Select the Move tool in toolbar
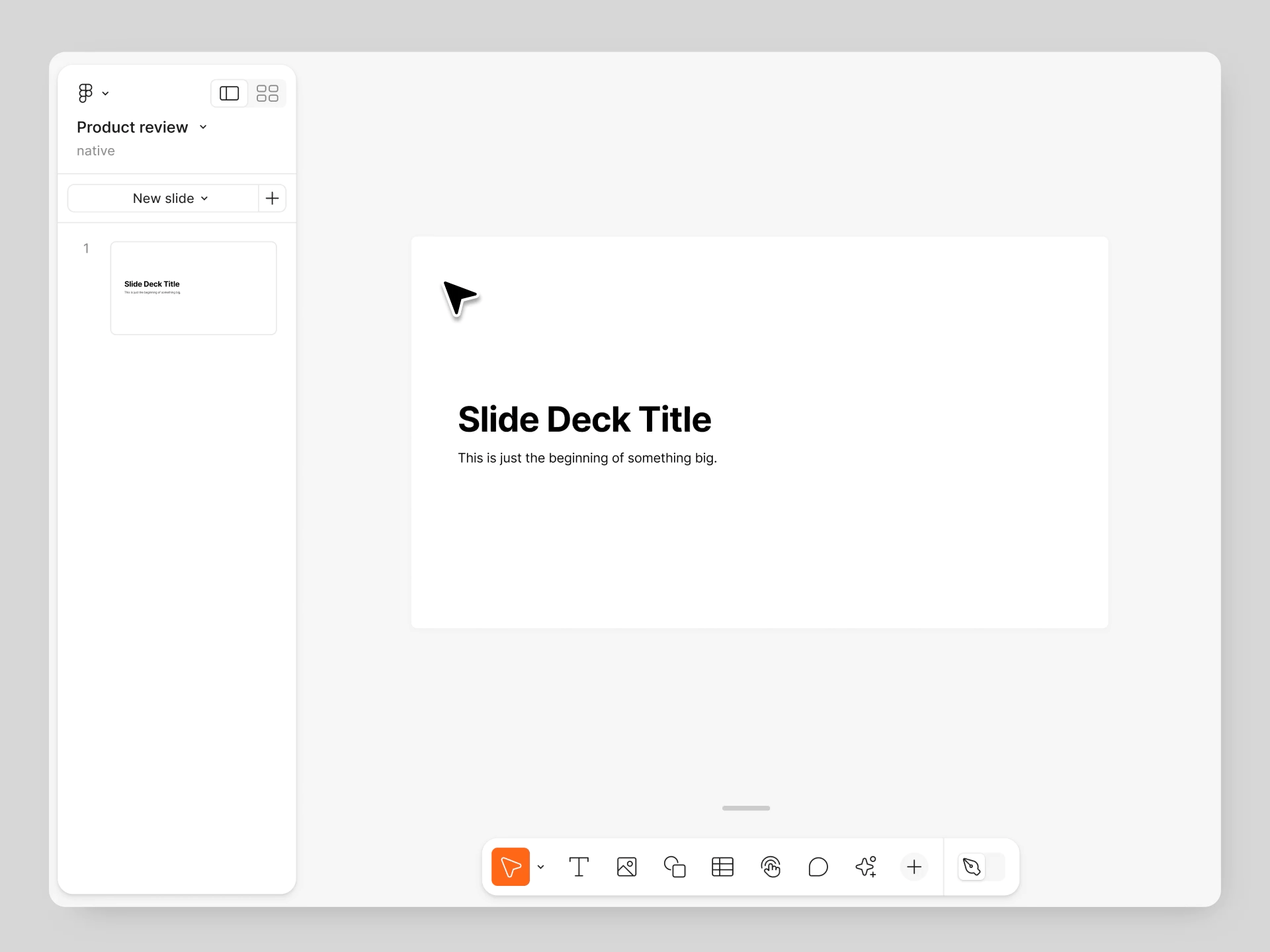This screenshot has width=1270, height=952. click(511, 867)
